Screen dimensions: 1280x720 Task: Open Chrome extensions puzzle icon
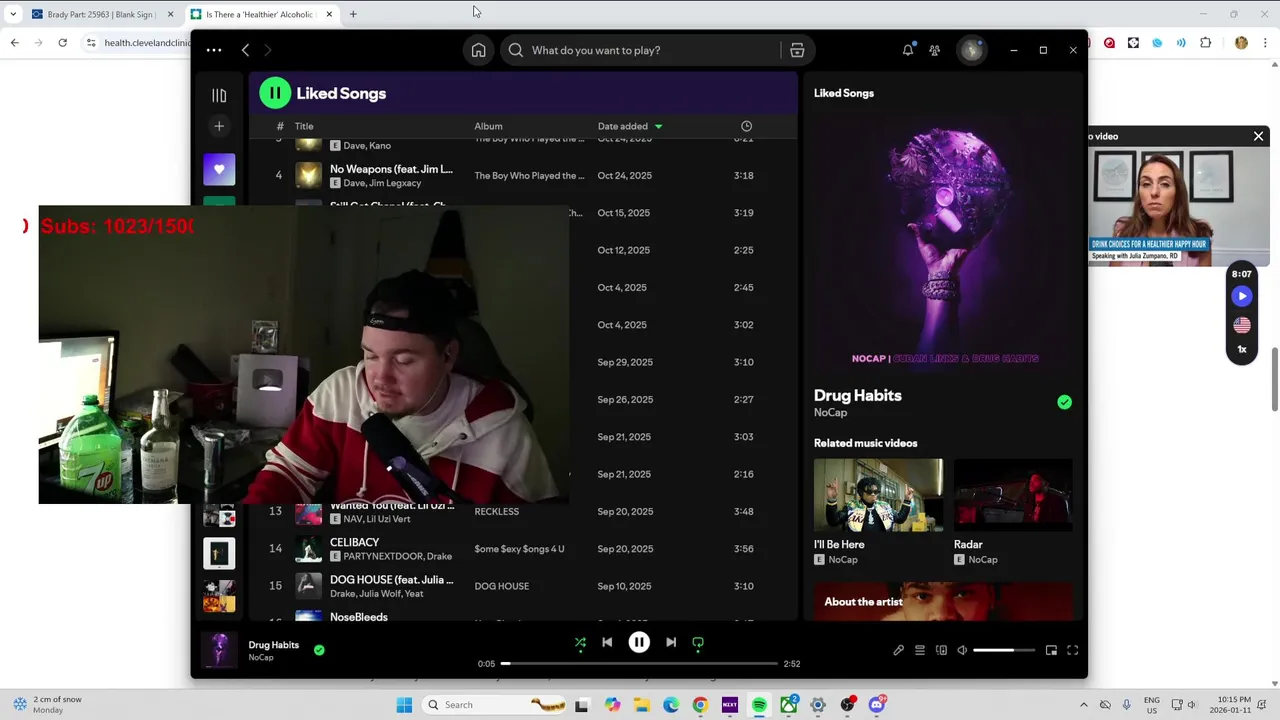1205,43
